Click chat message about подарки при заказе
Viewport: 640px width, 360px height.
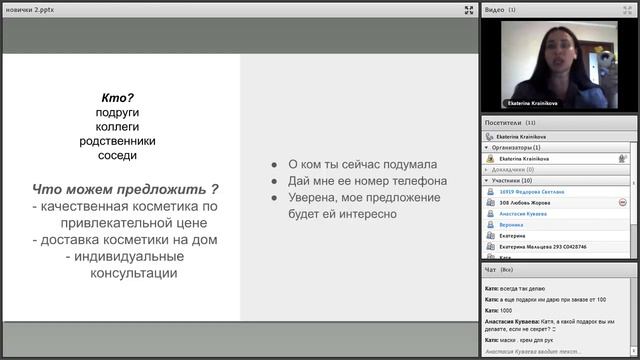click(545, 300)
